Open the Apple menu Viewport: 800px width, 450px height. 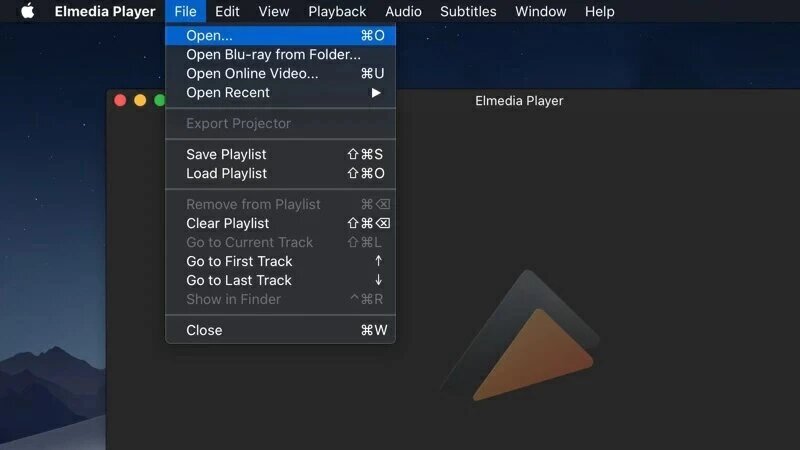[28, 11]
